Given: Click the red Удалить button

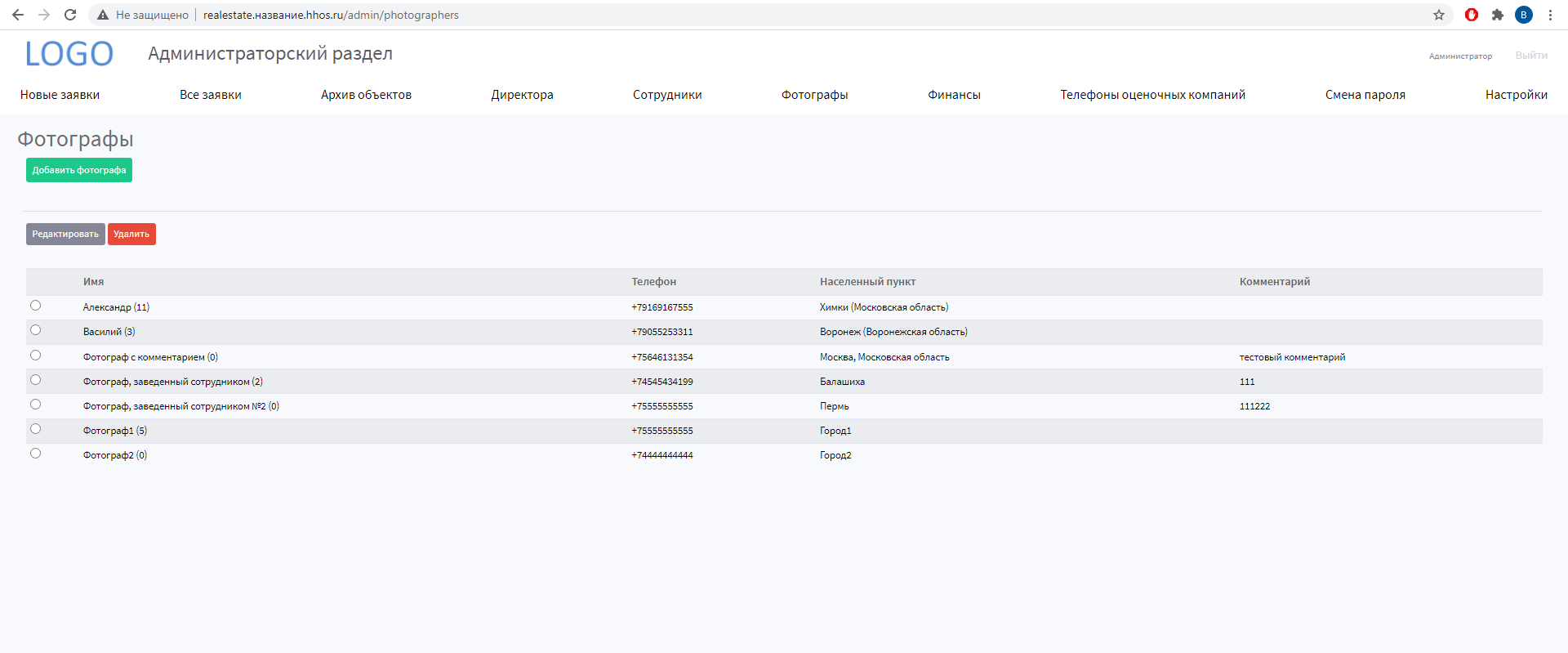Looking at the screenshot, I should click(131, 235).
